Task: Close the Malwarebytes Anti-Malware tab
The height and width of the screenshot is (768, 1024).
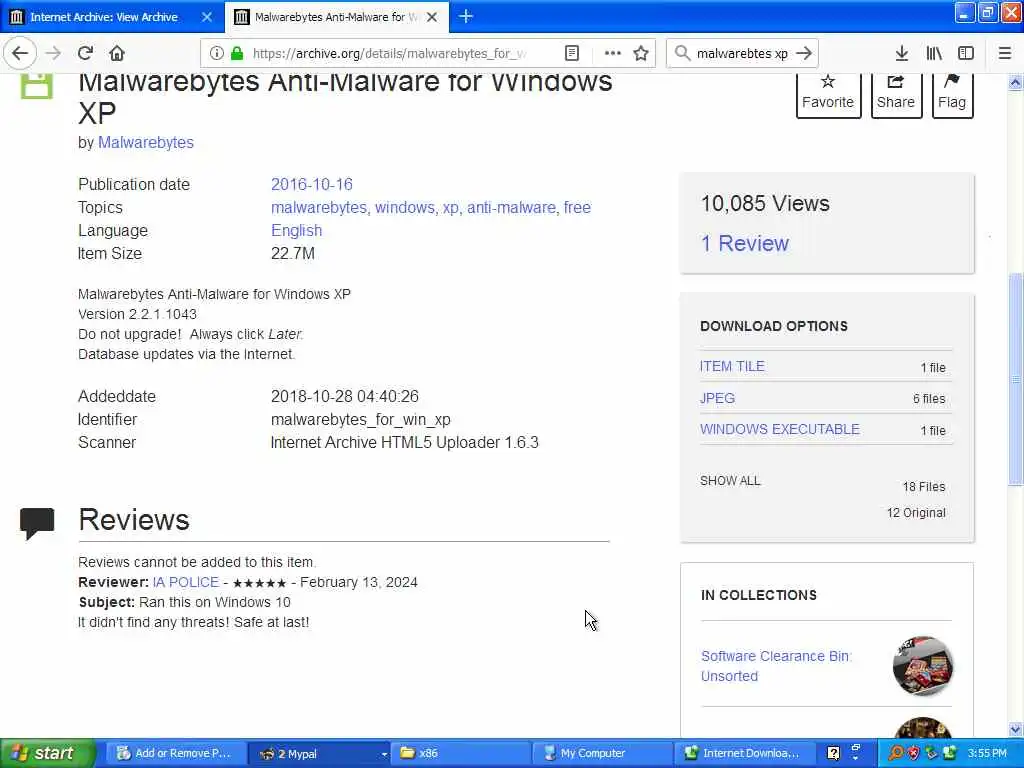Action: point(432,17)
